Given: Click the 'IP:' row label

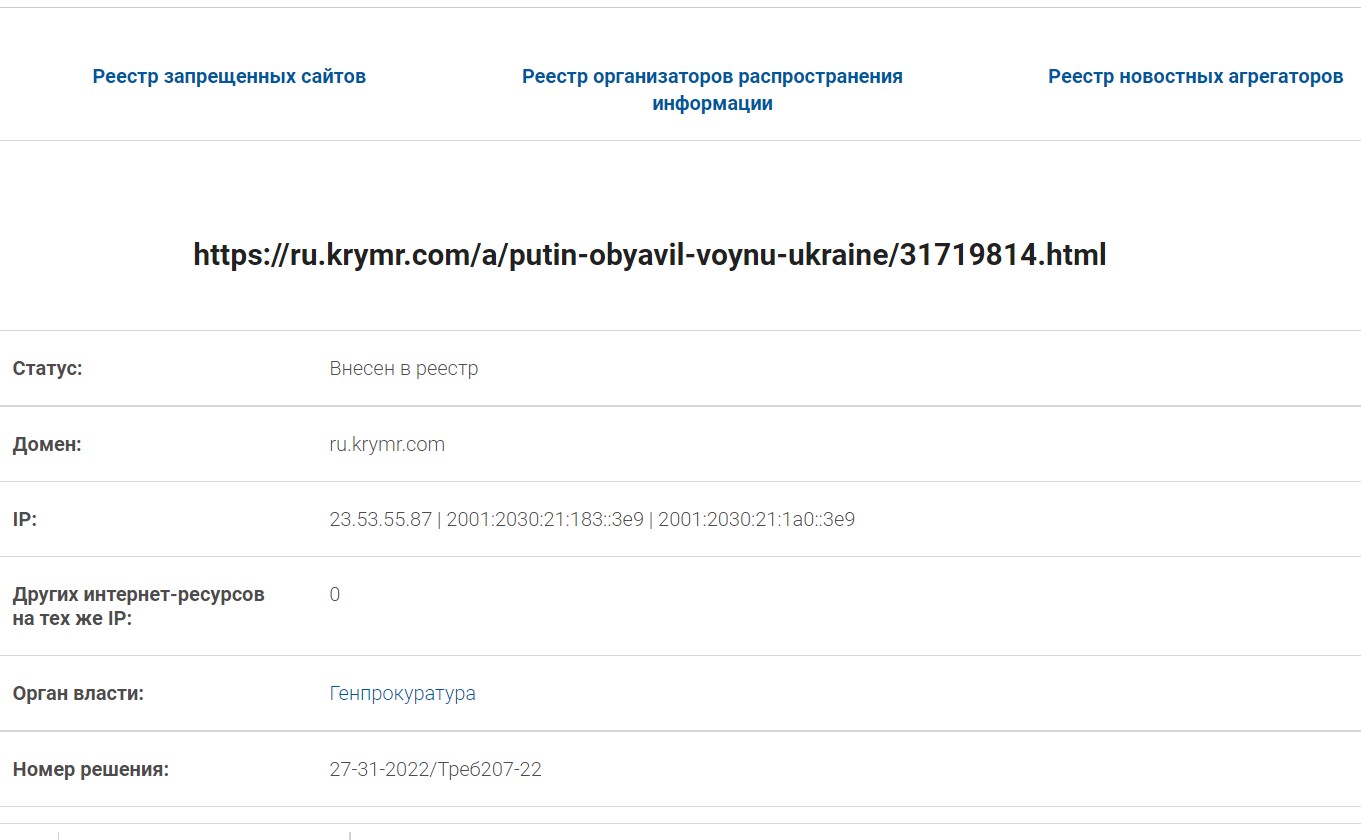Looking at the screenshot, I should point(25,520).
